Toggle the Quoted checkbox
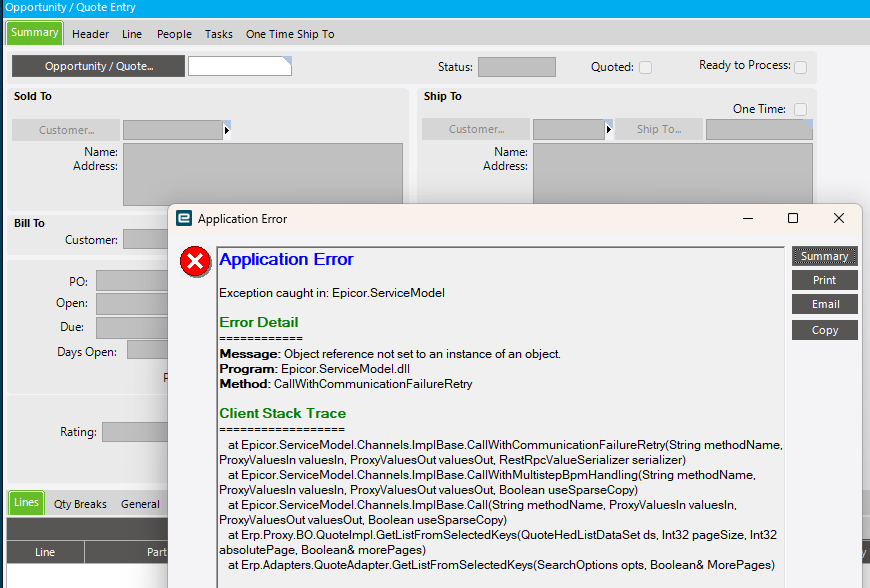The width and height of the screenshot is (870, 588). tap(645, 67)
